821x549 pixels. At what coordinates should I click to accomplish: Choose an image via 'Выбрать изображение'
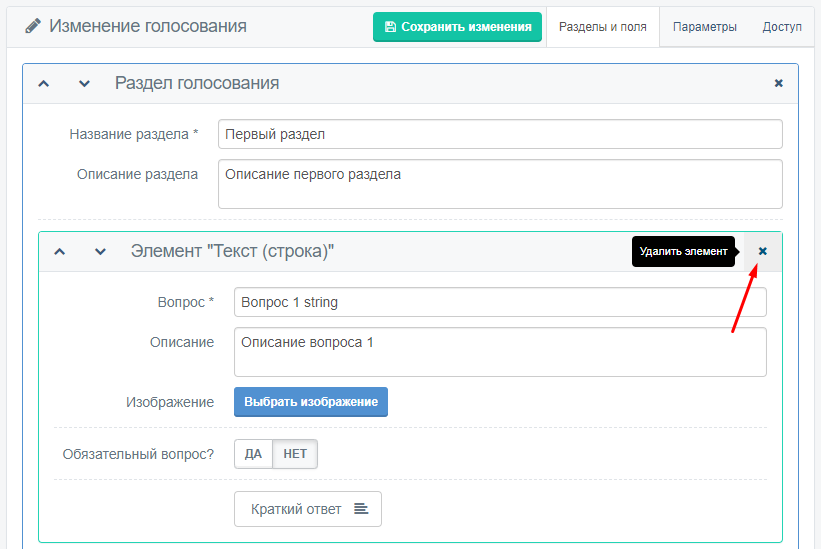pos(311,402)
